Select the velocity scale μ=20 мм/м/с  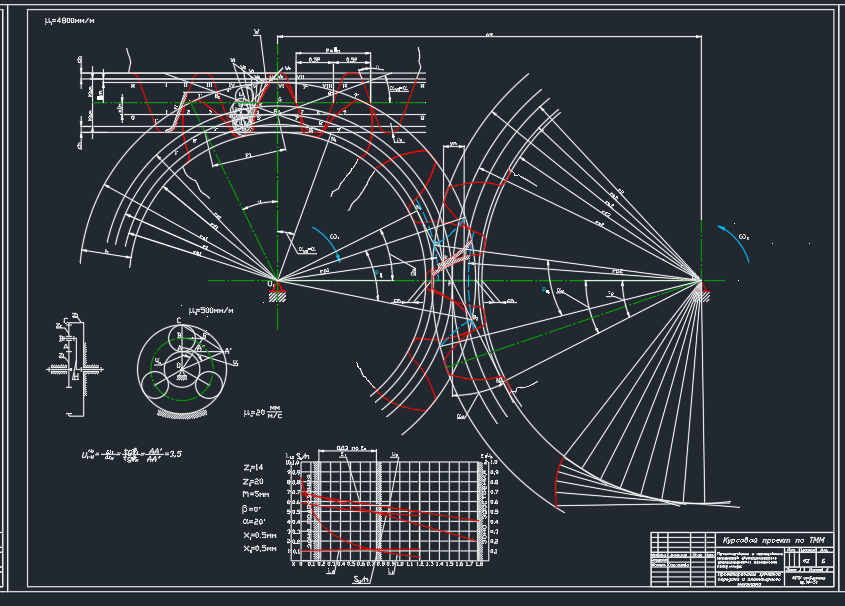(x=263, y=412)
